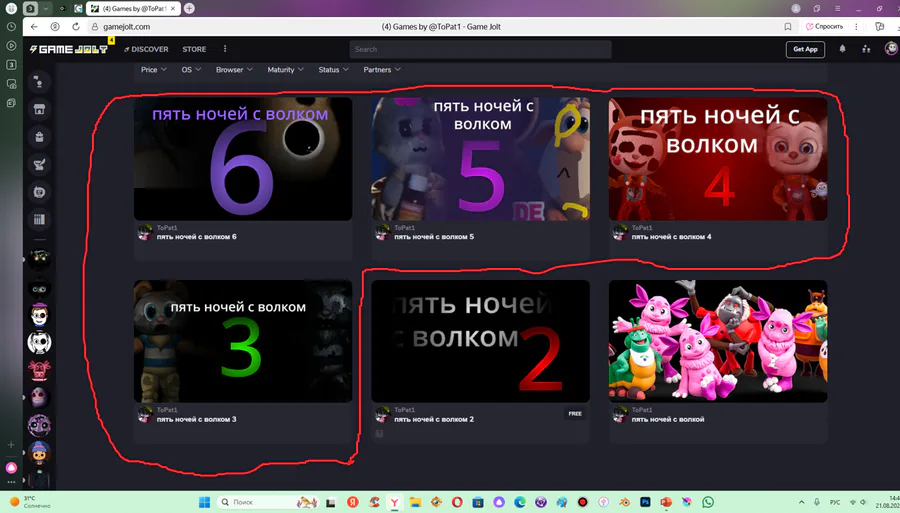Open the chat icon in Game Jolt sidebar
The width and height of the screenshot is (900, 513).
coord(39,82)
